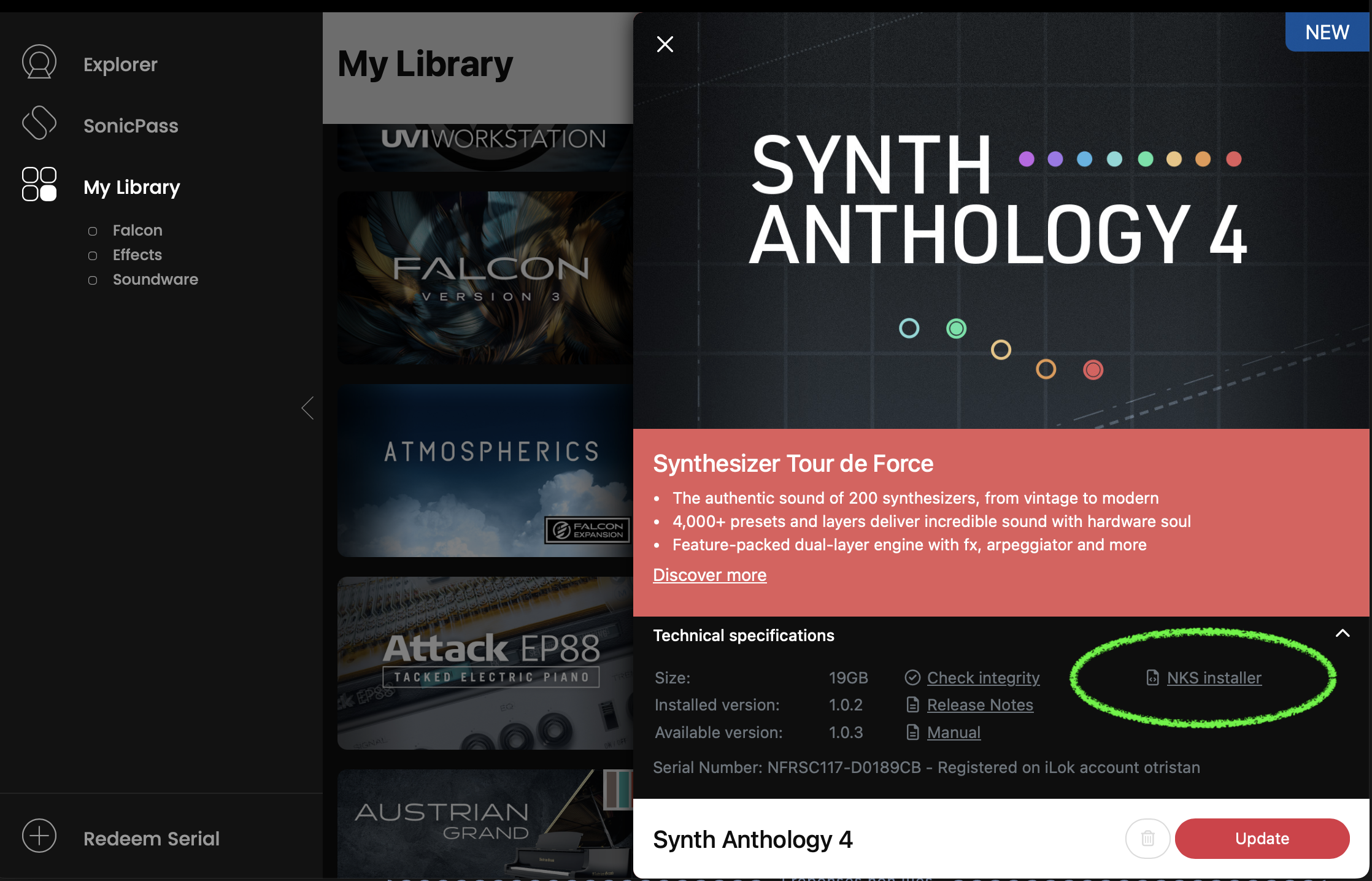The height and width of the screenshot is (881, 1372).
Task: Click the SonicPass logo icon
Action: (x=39, y=123)
